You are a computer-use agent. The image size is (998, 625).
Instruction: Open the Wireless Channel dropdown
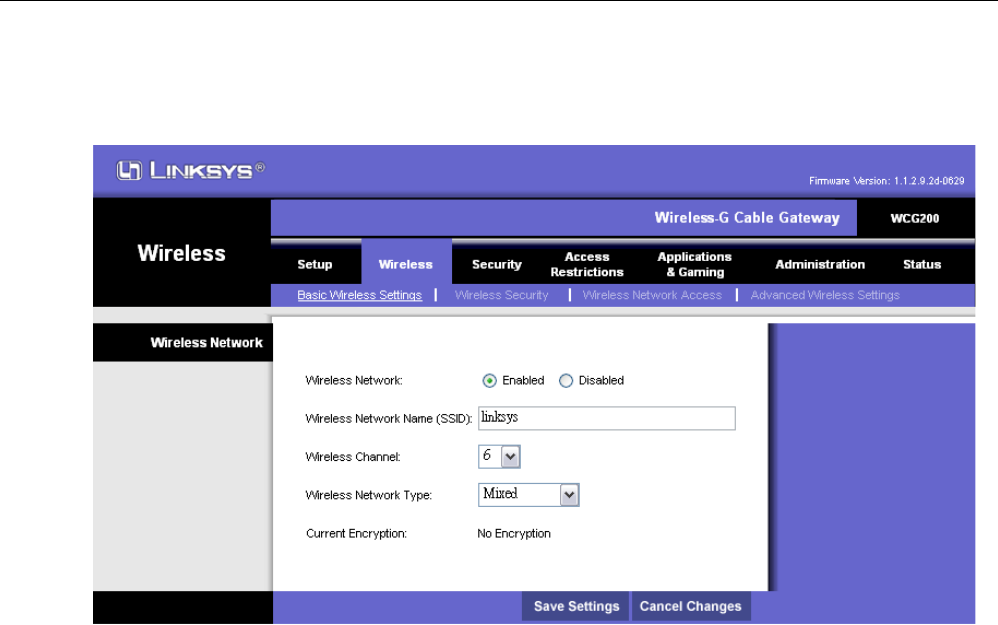pyautogui.click(x=499, y=456)
